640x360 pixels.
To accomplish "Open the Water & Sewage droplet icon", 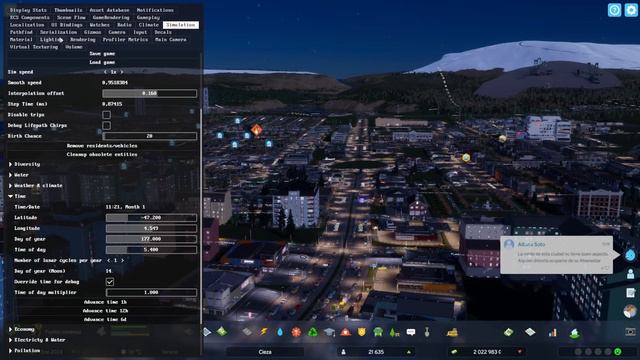I will pos(280,332).
